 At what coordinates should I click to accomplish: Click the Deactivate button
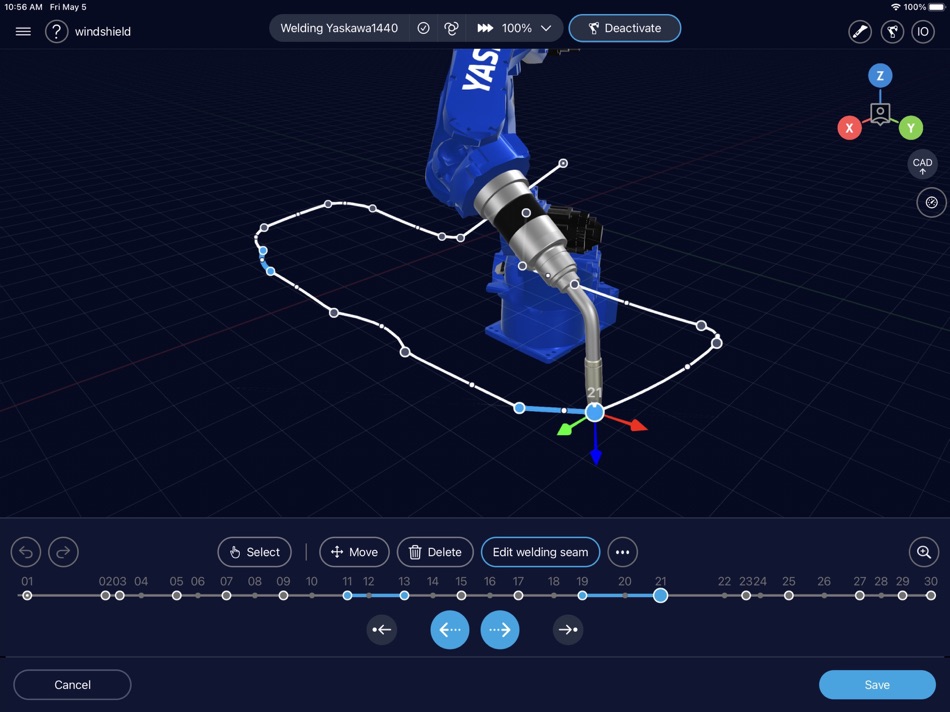point(625,28)
